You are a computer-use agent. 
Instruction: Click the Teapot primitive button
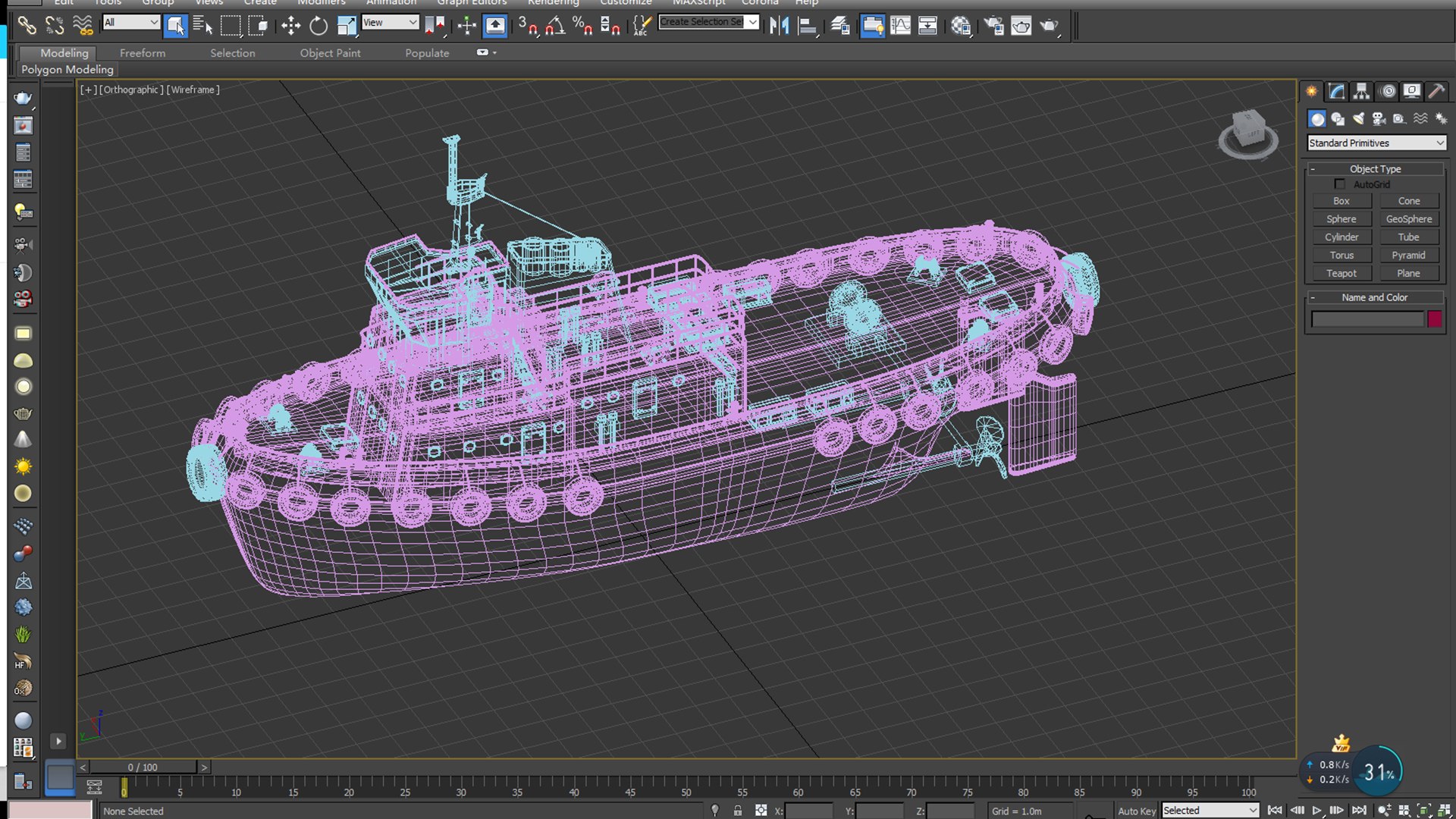pyautogui.click(x=1341, y=273)
